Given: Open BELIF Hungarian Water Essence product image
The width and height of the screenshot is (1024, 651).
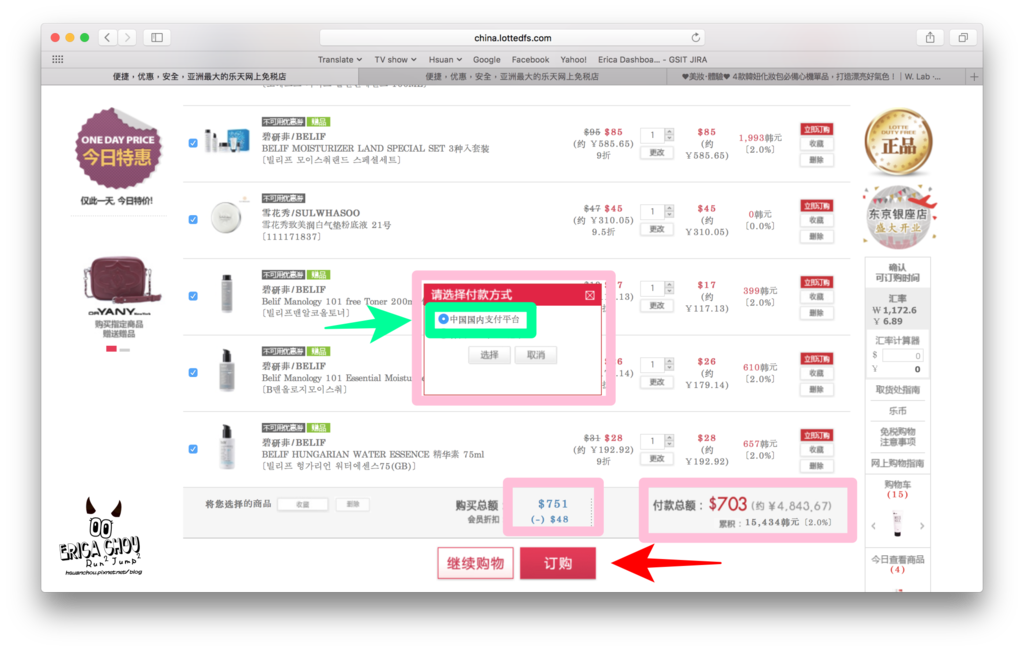Looking at the screenshot, I should [x=227, y=447].
